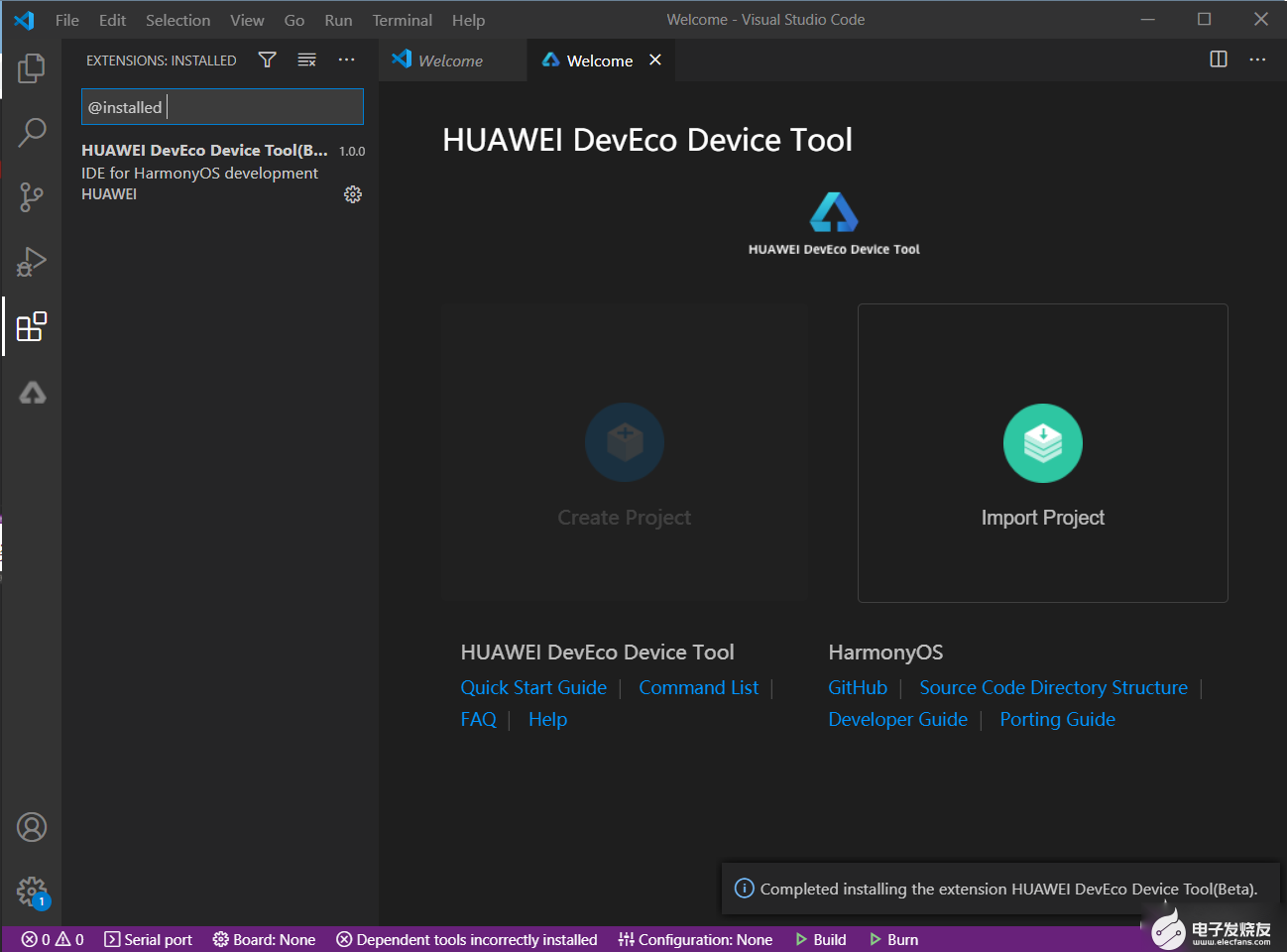Image resolution: width=1287 pixels, height=952 pixels.
Task: Open the Command List link
Action: 699,687
